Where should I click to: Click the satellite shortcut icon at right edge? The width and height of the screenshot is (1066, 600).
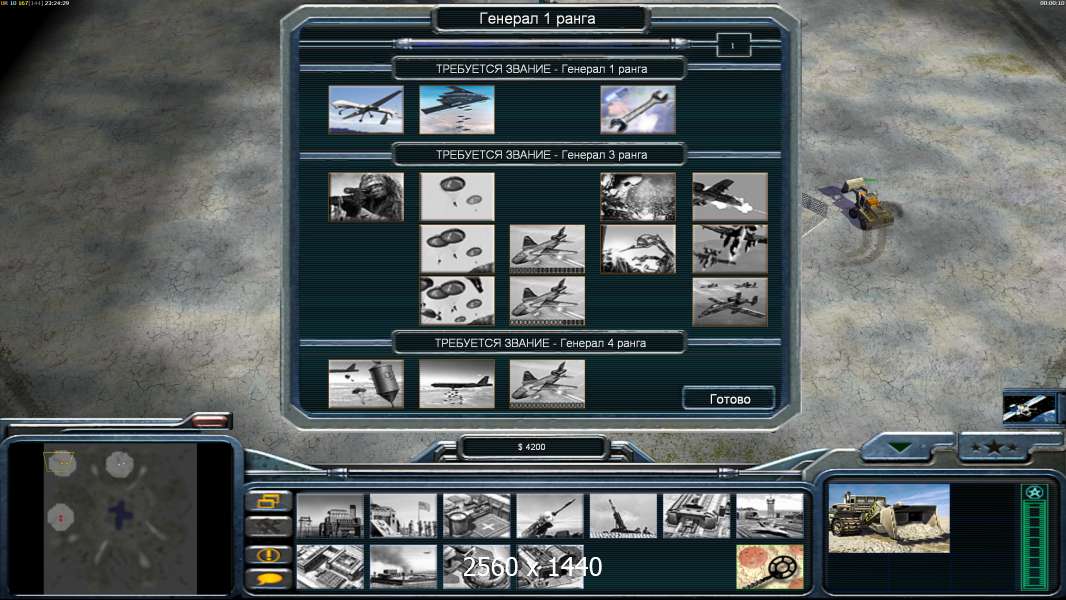point(1030,407)
